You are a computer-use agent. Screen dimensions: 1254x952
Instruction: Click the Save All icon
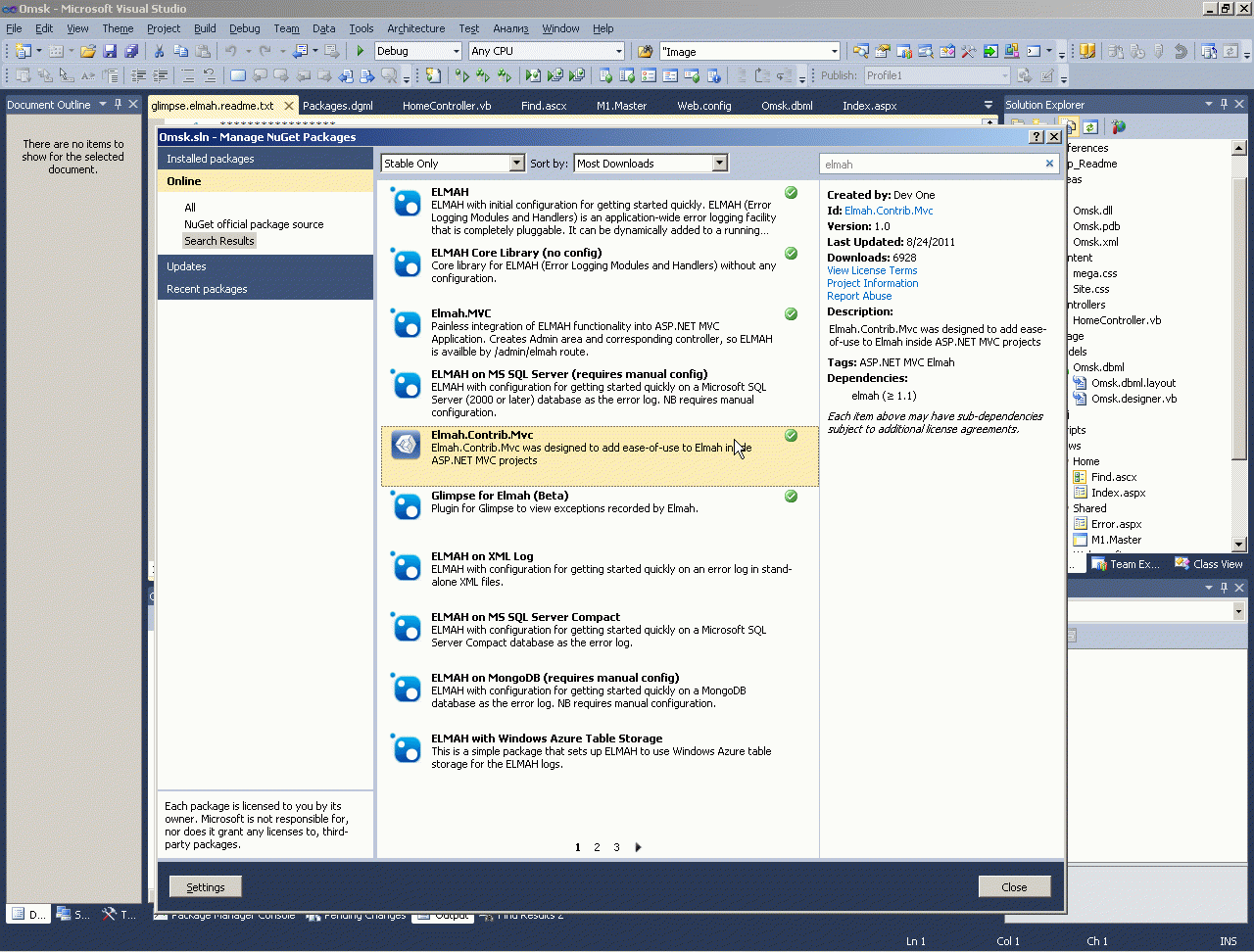[131, 51]
